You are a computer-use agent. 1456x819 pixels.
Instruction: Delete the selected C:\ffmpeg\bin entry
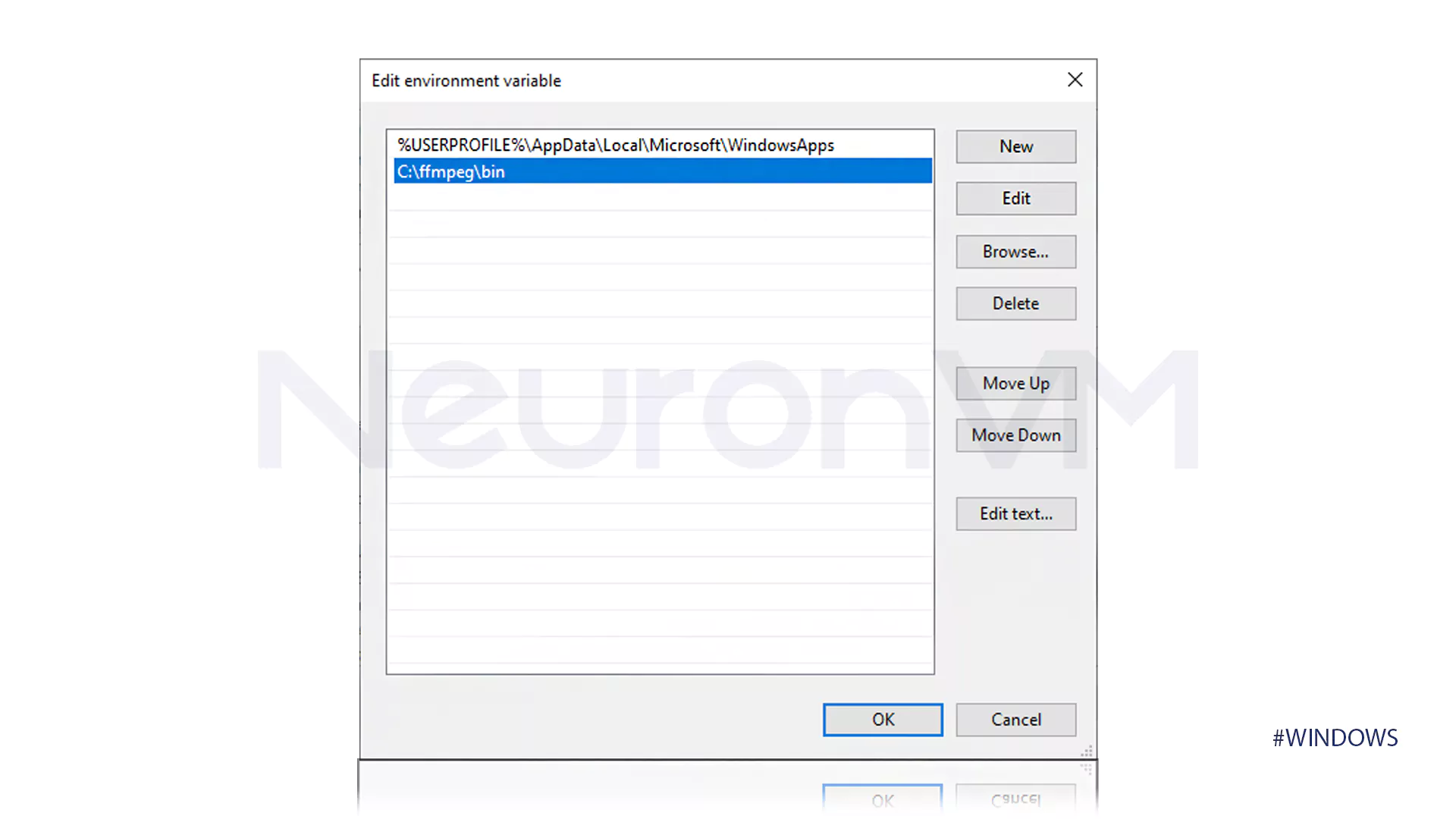pos(1015,303)
